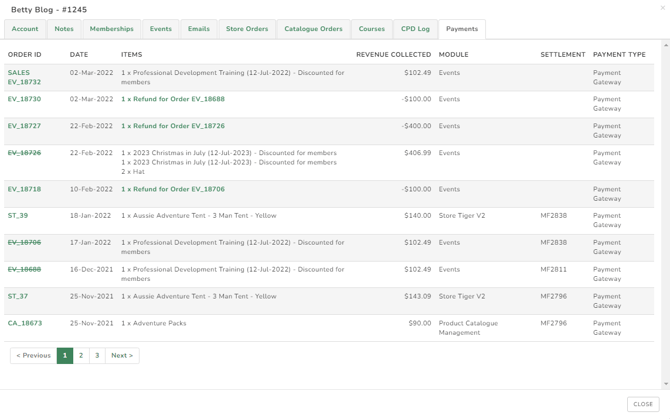
Task: View the Refund for Order EV_18706 item
Action: 173,189
